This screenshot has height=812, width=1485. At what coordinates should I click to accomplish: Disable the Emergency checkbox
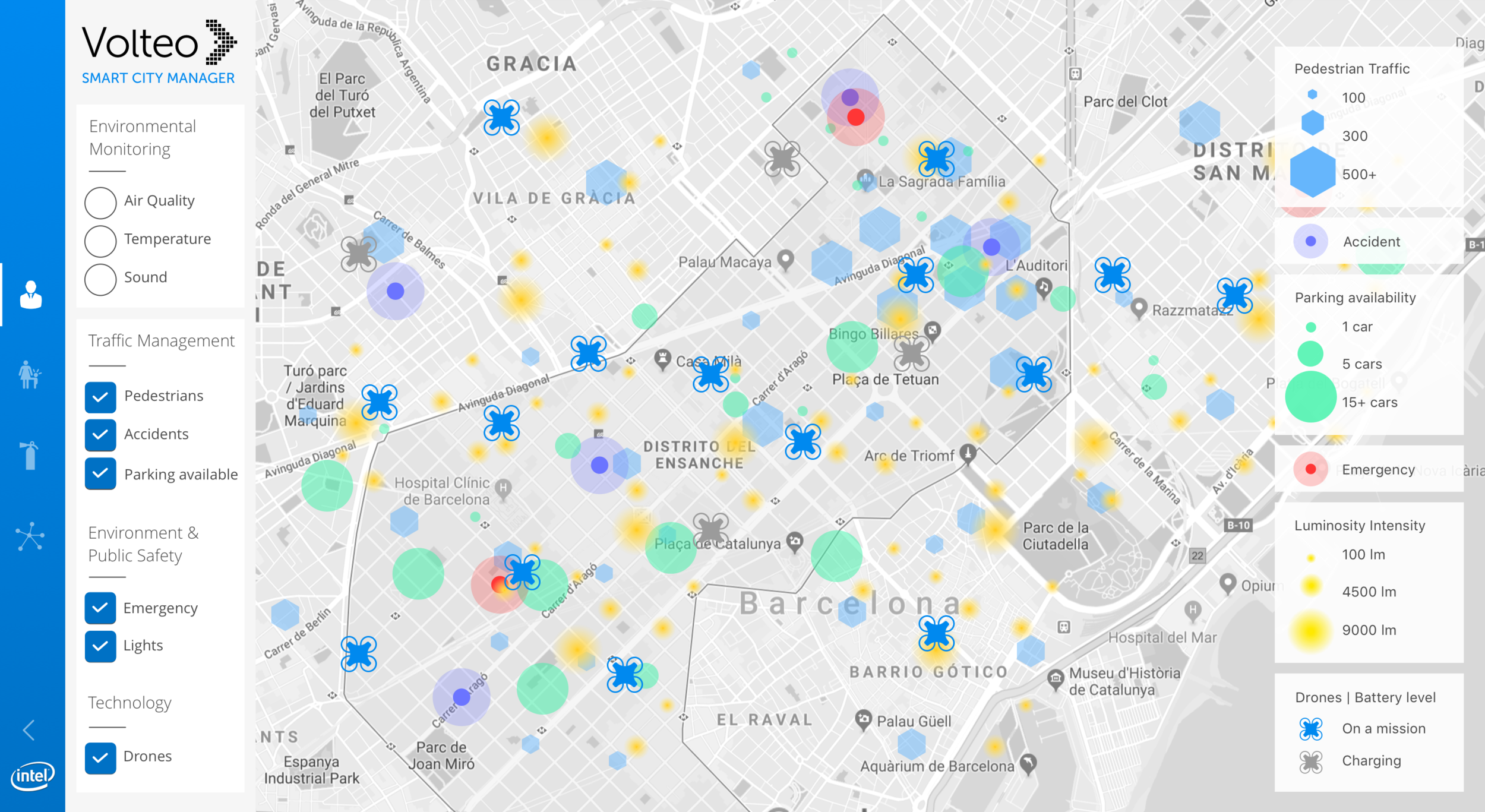[x=100, y=608]
